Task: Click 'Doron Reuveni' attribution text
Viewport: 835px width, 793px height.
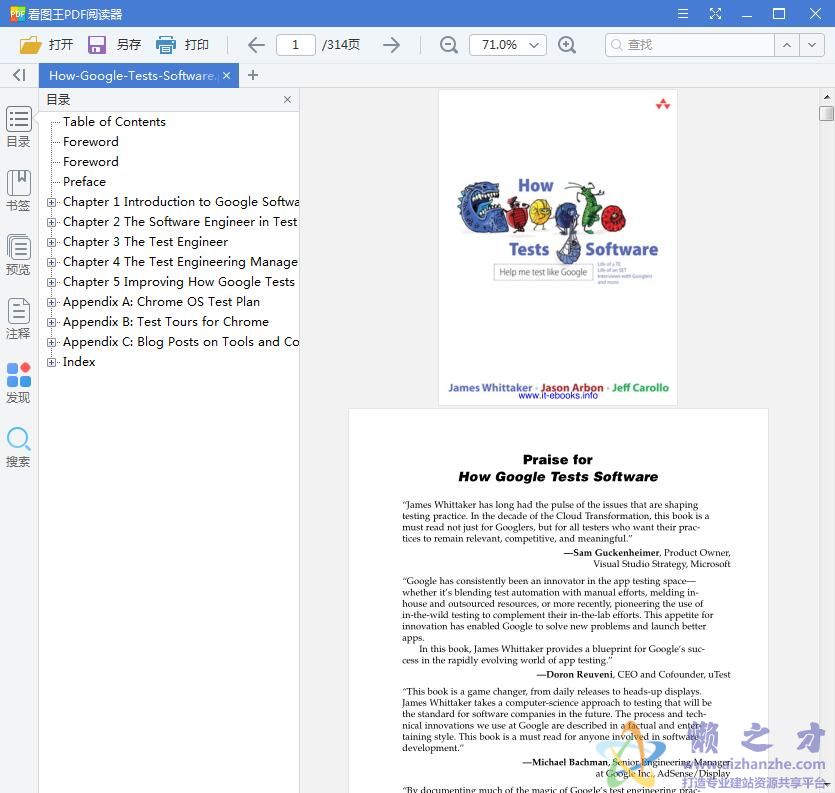Action: tap(579, 675)
